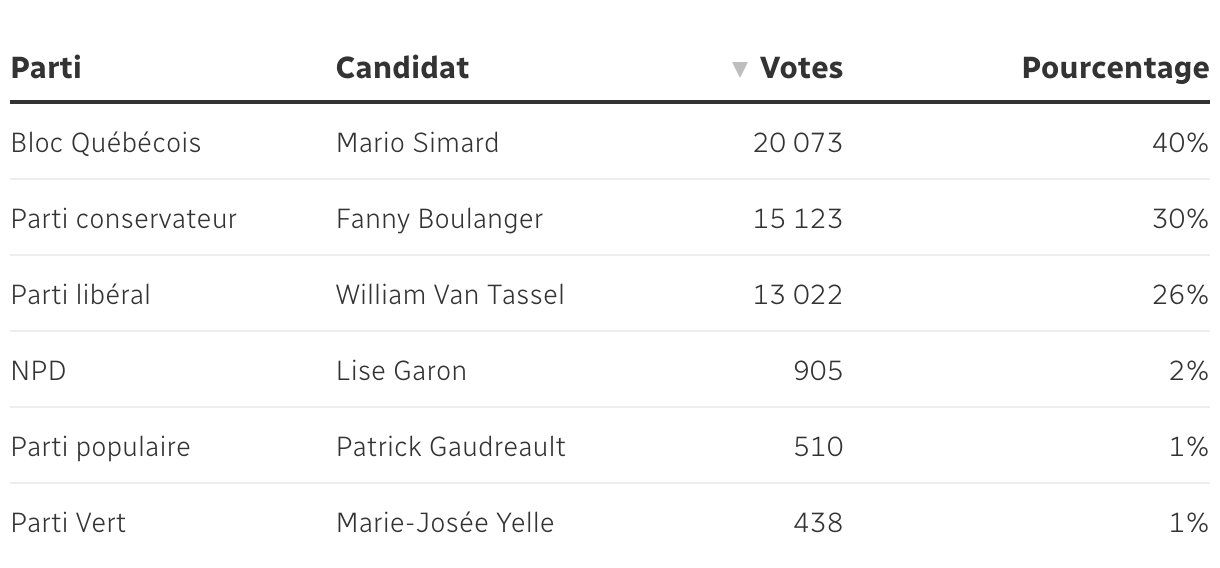Select candidate Lise Garon
The image size is (1220, 568).
[401, 371]
